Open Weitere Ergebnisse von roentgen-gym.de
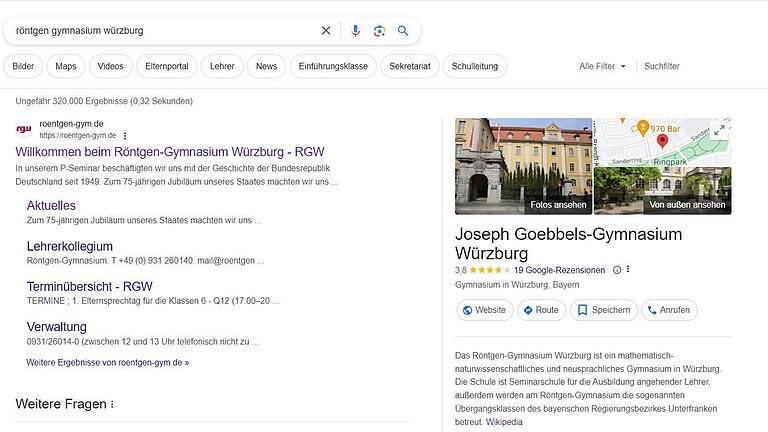Screen dimensions: 768x432 (108, 362)
